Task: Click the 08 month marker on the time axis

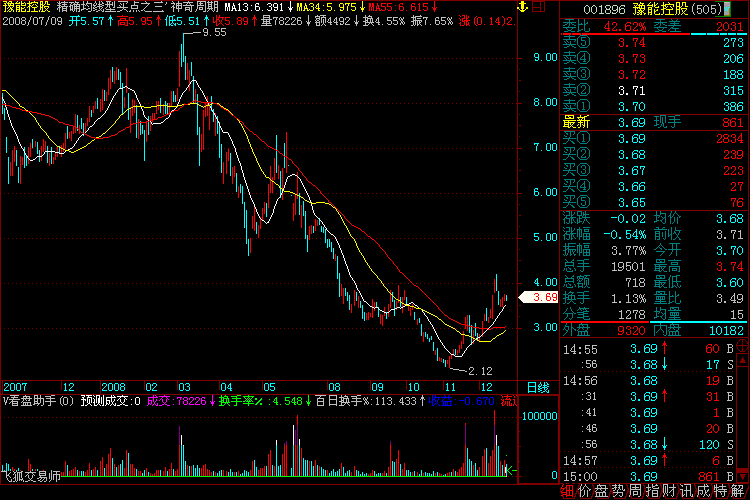Action: point(334,387)
